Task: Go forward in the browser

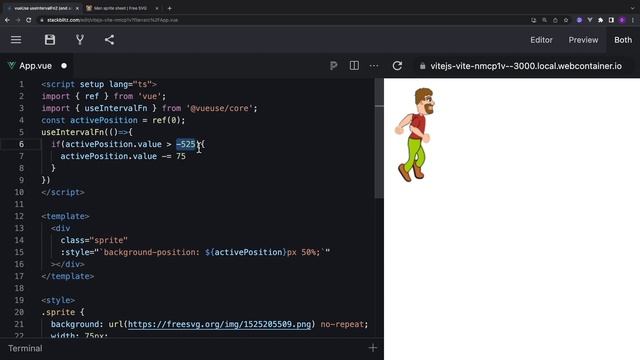Action: click(18, 20)
